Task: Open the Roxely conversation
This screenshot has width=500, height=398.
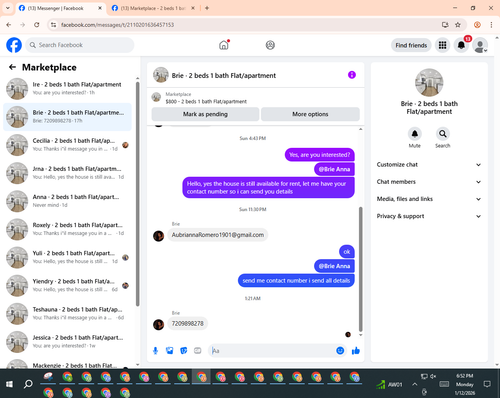Action: [x=67, y=229]
